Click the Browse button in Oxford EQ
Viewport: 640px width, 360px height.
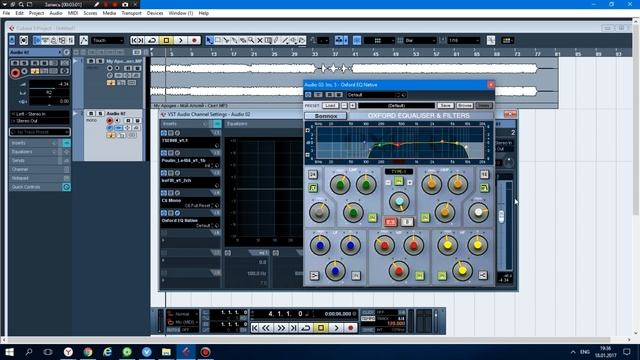click(464, 106)
